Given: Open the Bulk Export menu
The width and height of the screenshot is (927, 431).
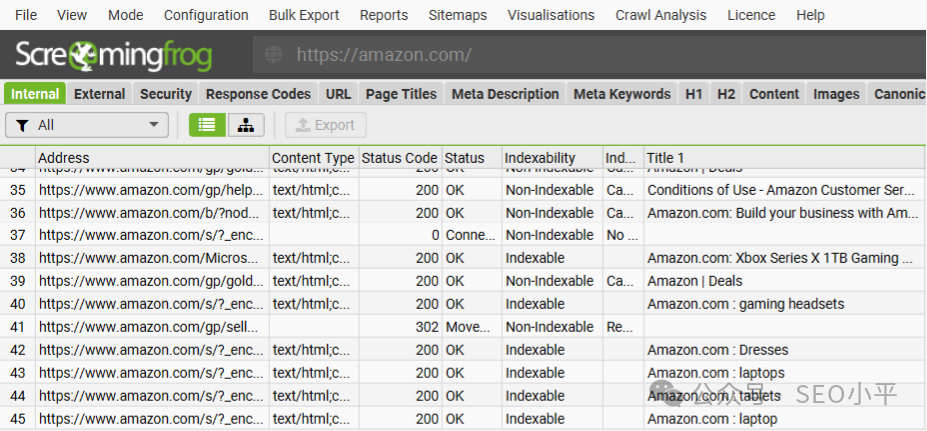Looking at the screenshot, I should pos(304,15).
